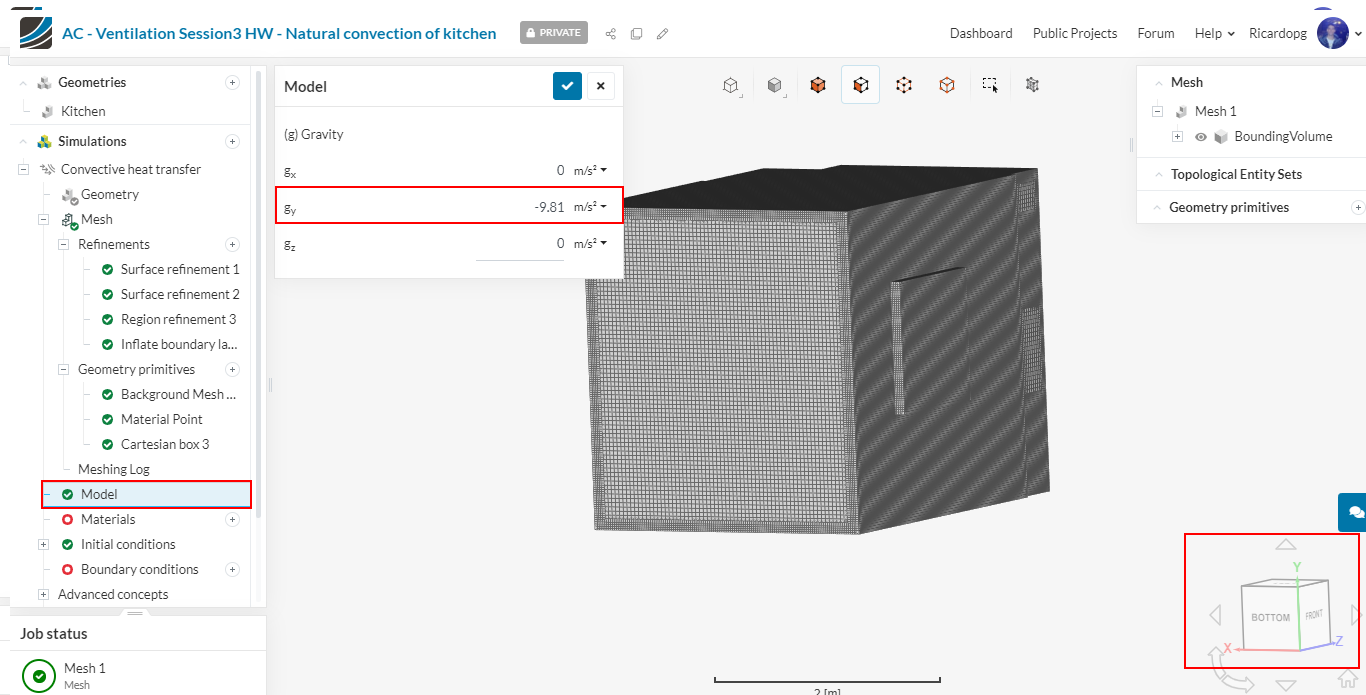This screenshot has width=1366, height=695.
Task: Collapse the Convective heat transfer tree node
Action: 23,170
